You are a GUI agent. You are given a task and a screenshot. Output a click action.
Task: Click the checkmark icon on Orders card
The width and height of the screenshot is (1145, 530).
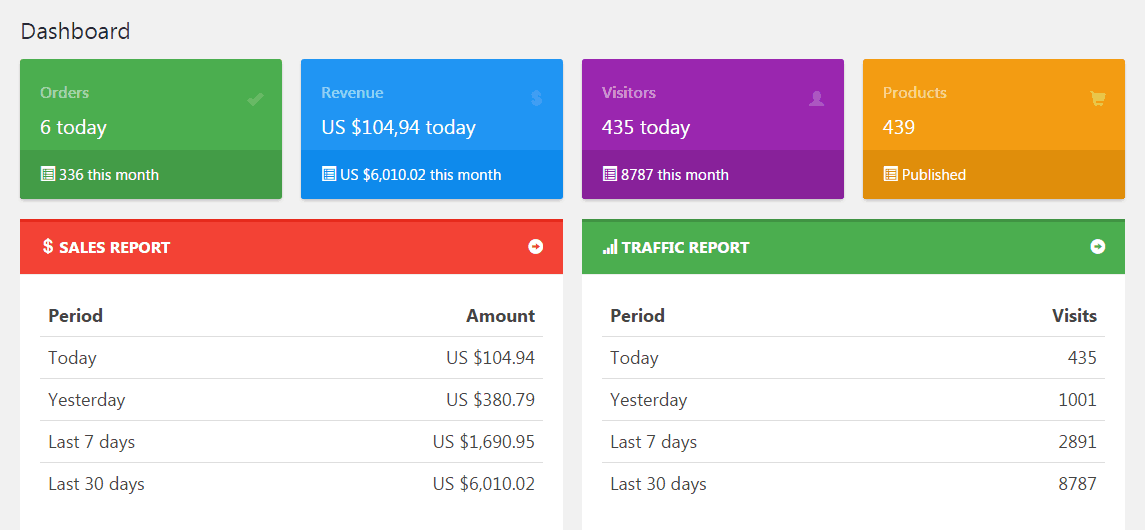tap(255, 99)
